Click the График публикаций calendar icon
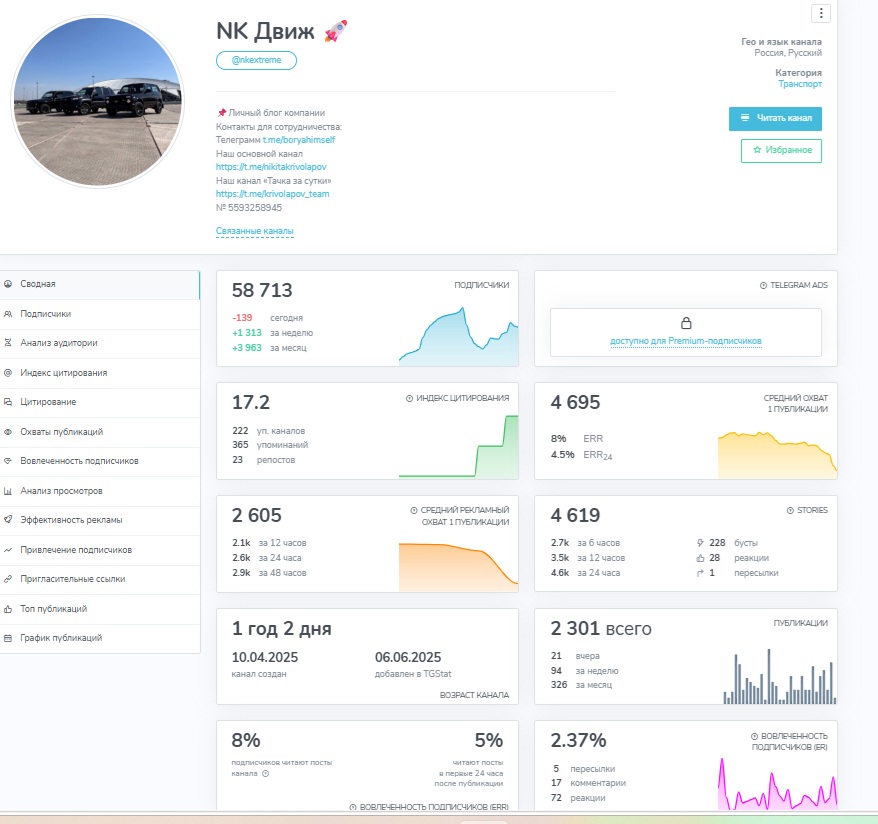This screenshot has height=824, width=878. tap(8, 638)
